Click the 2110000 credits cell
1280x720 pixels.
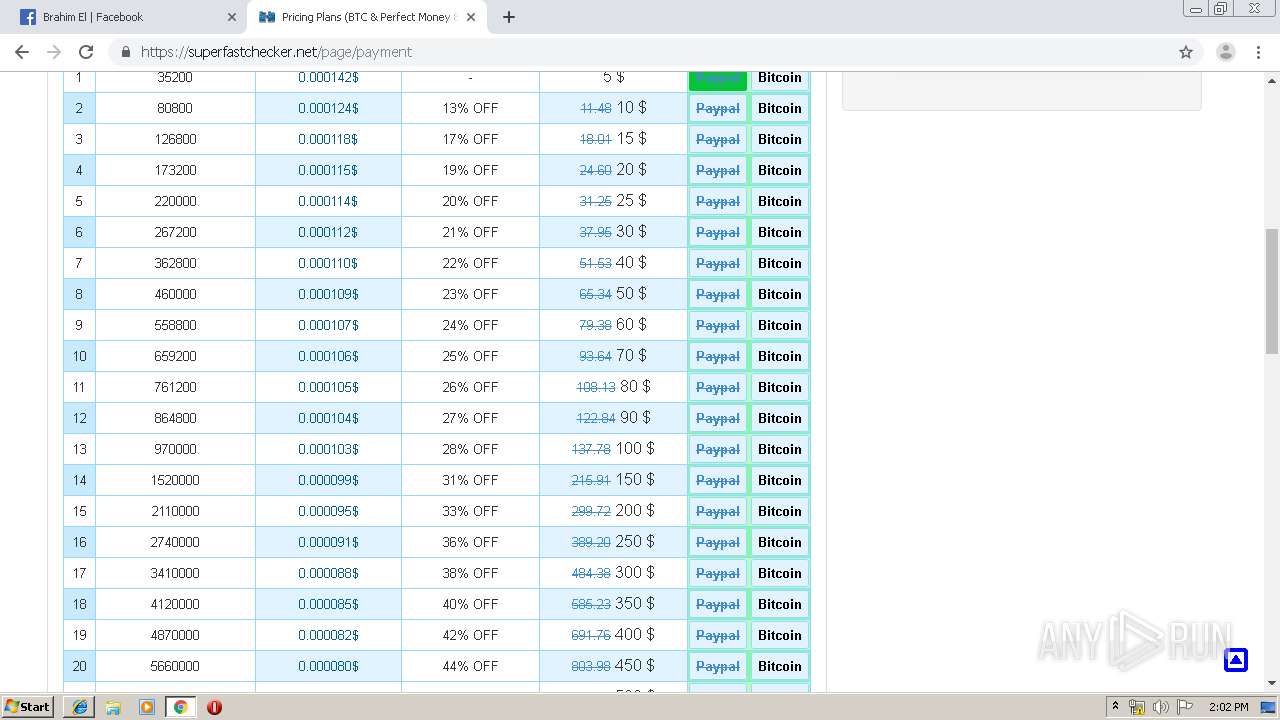coord(175,511)
